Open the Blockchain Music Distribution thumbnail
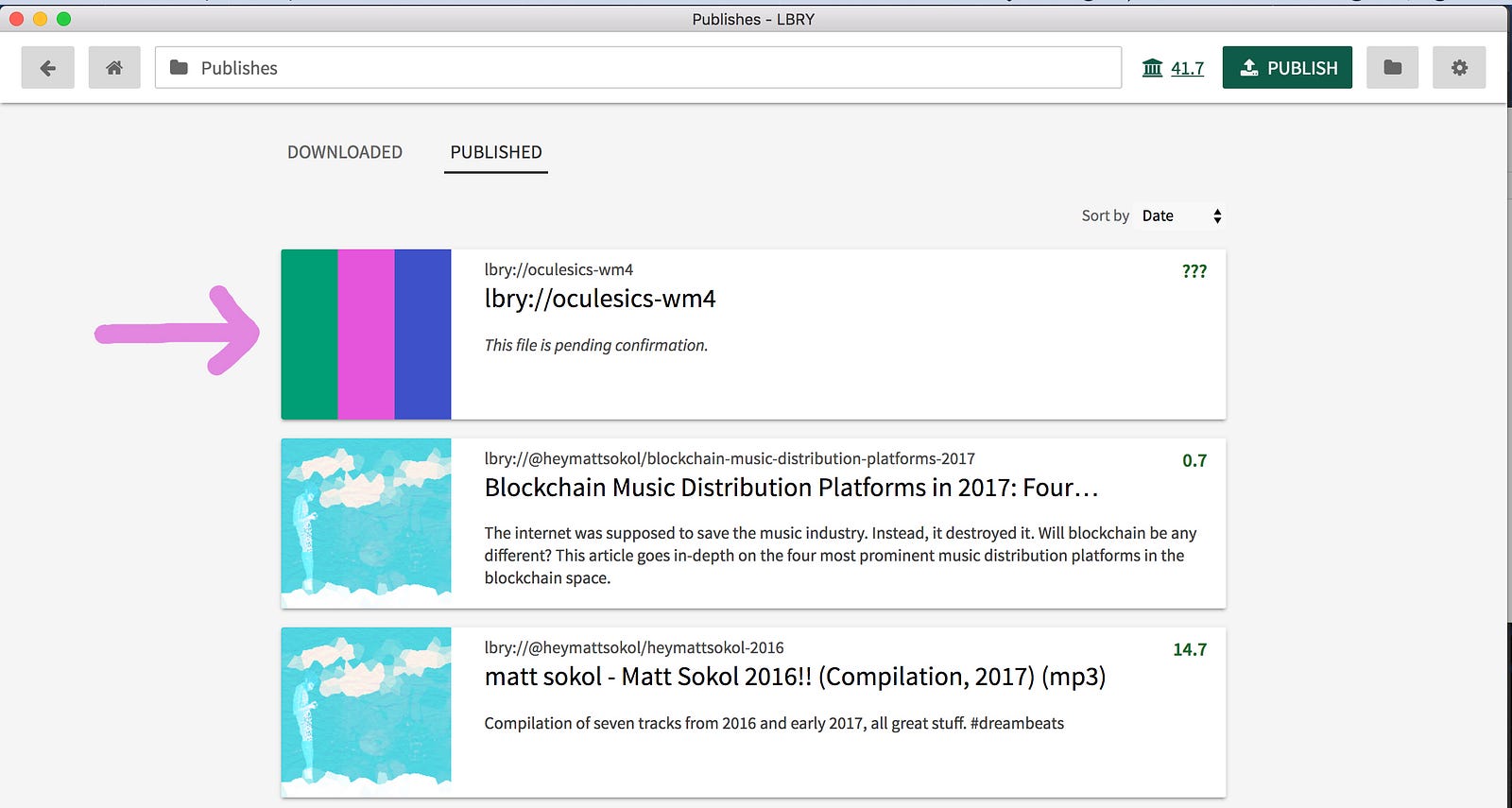1512x808 pixels. 366,524
